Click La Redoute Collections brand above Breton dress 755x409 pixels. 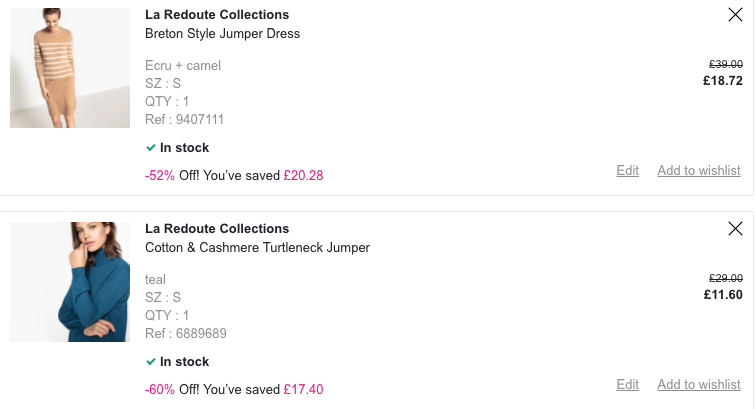(x=217, y=15)
